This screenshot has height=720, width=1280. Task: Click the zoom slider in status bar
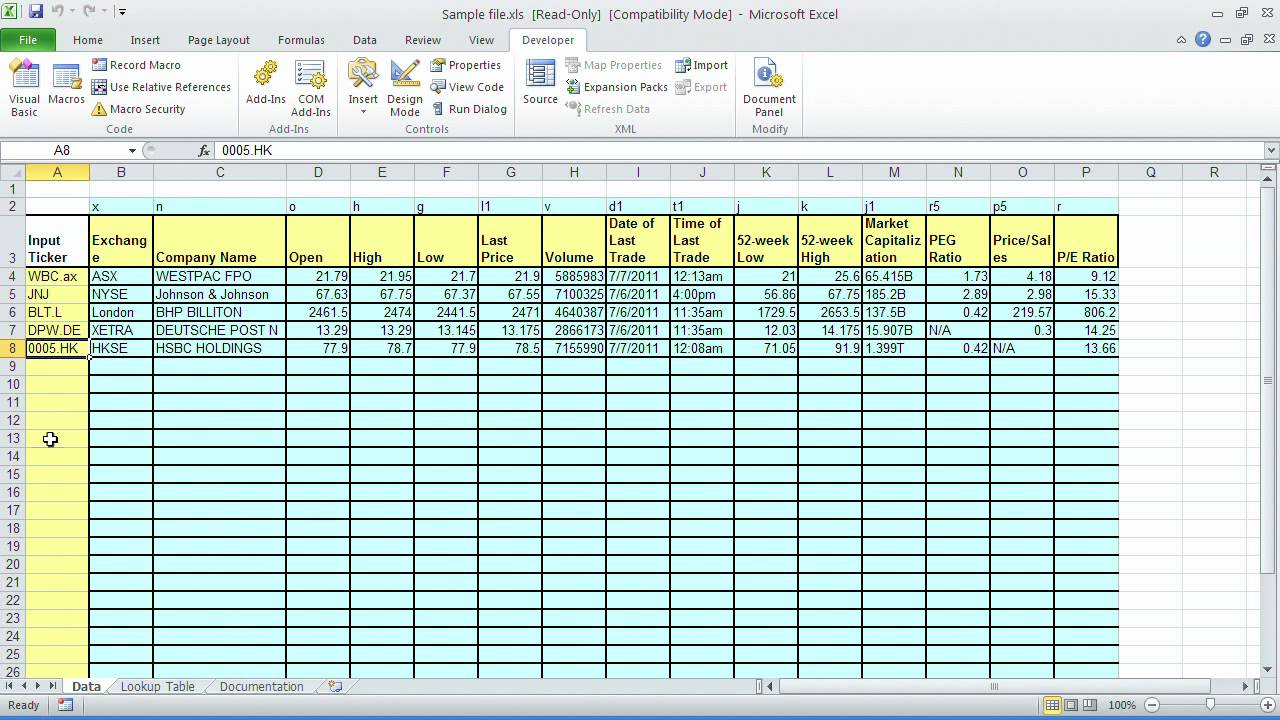point(1210,705)
